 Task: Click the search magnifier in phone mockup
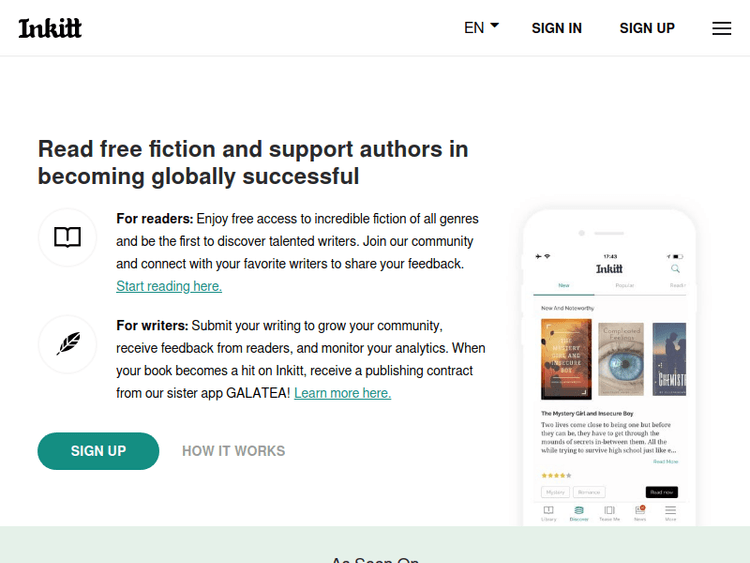coord(675,269)
